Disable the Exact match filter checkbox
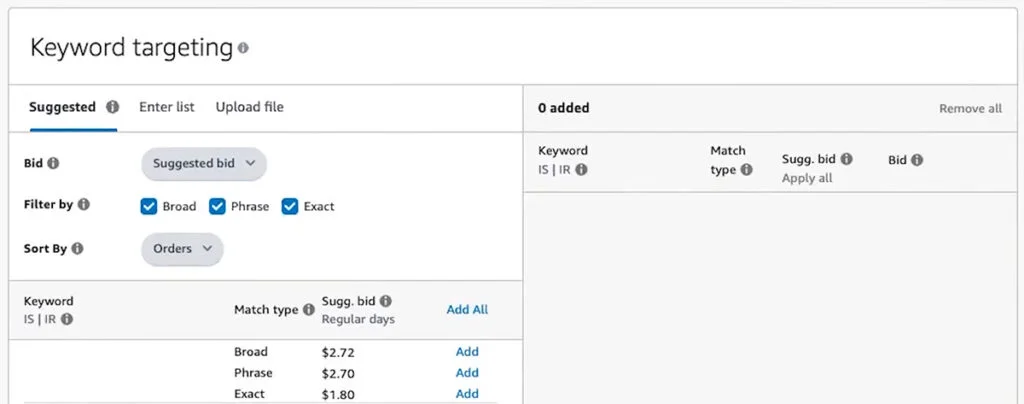This screenshot has width=1024, height=404. (290, 206)
